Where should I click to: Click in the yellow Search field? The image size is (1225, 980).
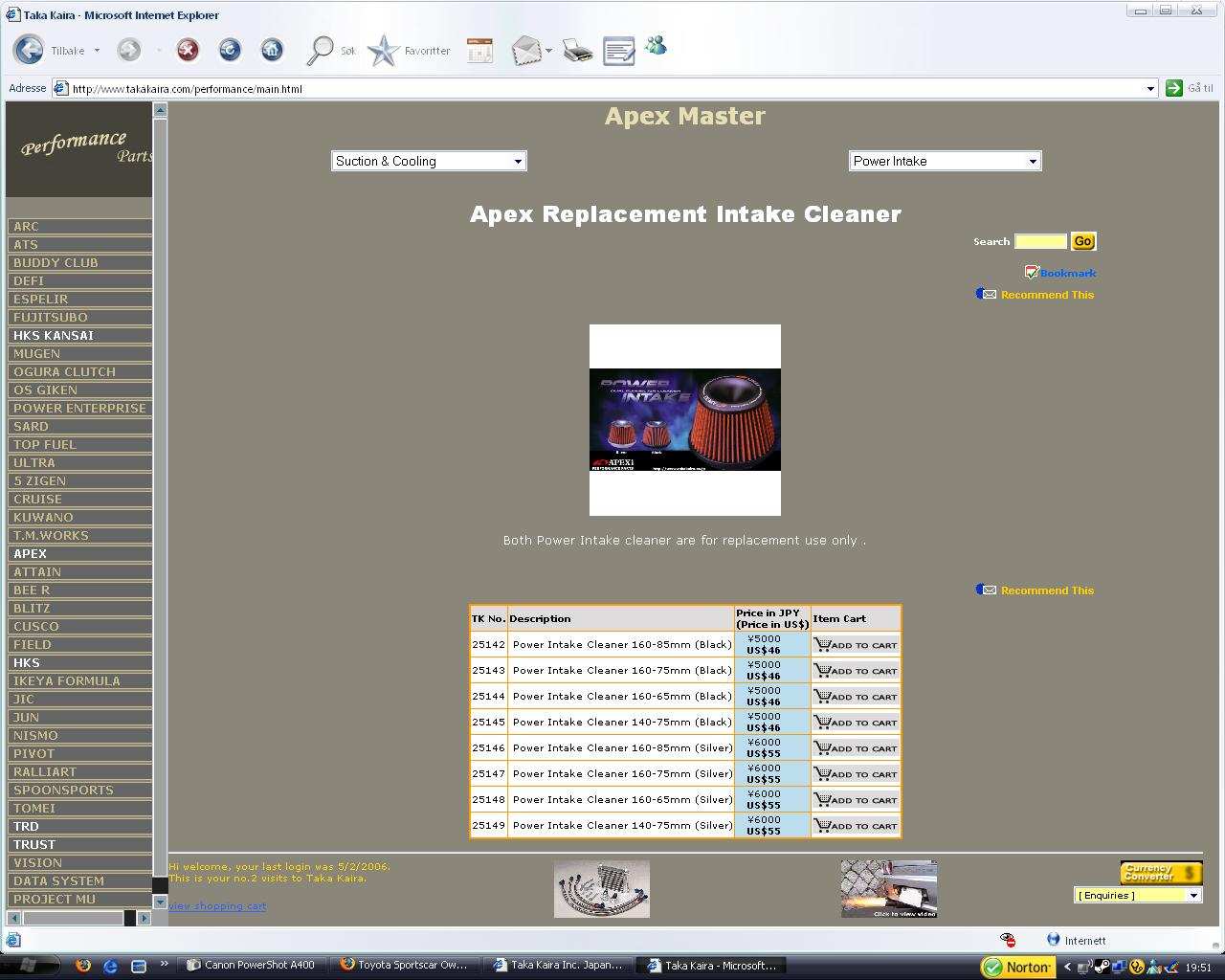pos(1040,241)
